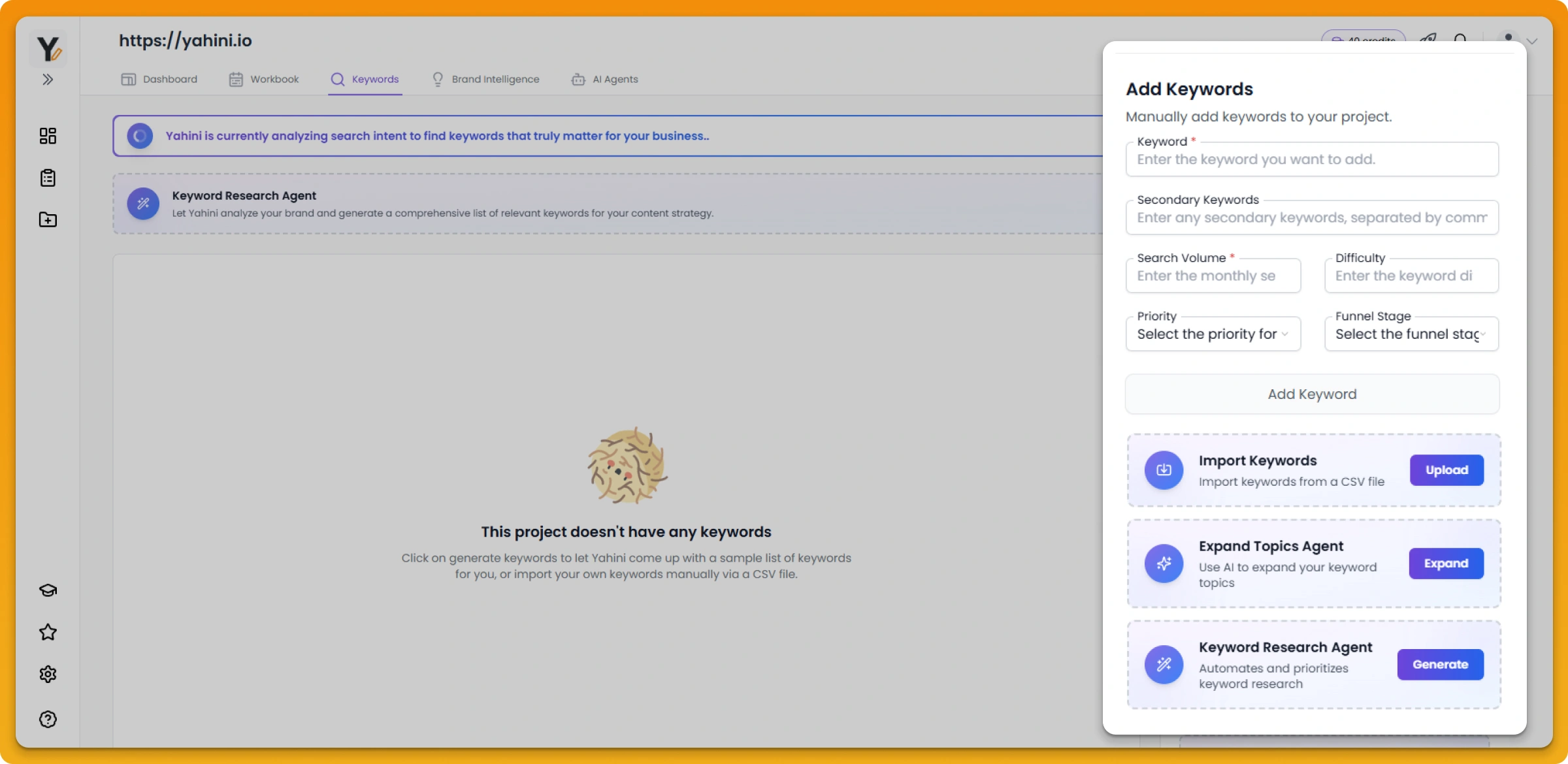
Task: Upload a CSV via the Upload button
Action: (x=1446, y=470)
